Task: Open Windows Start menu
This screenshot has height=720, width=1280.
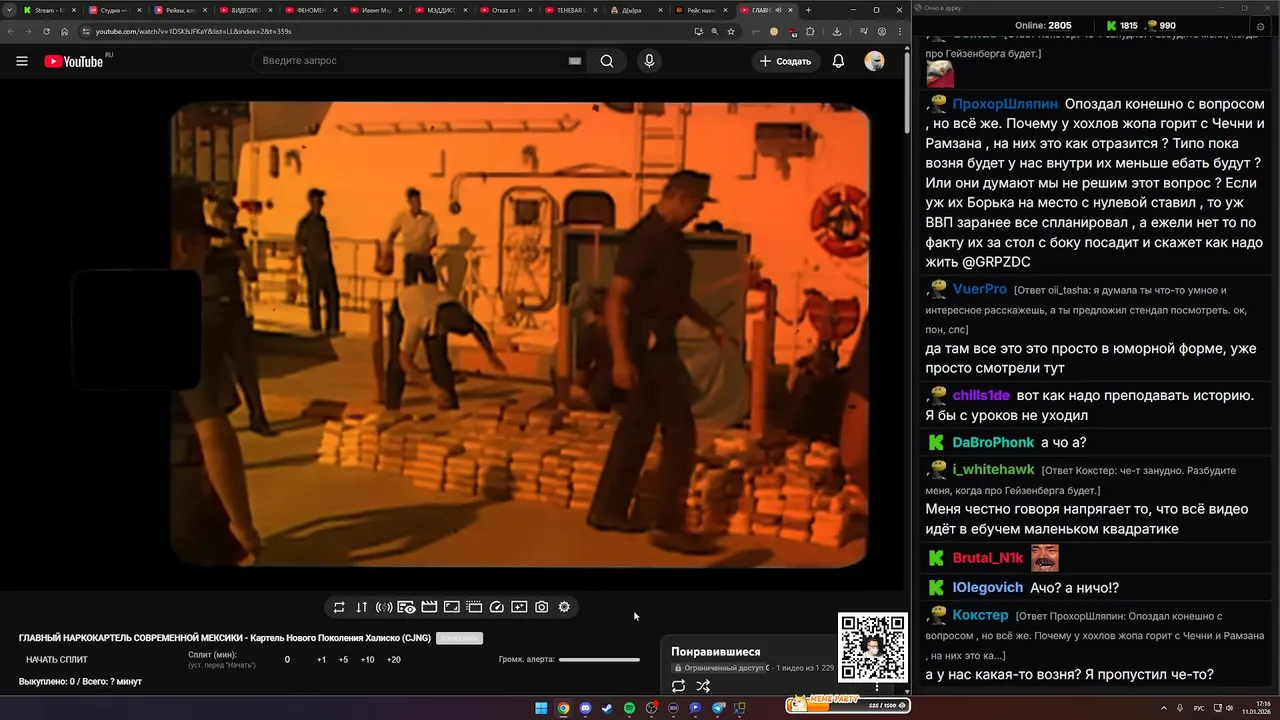Action: (x=541, y=708)
